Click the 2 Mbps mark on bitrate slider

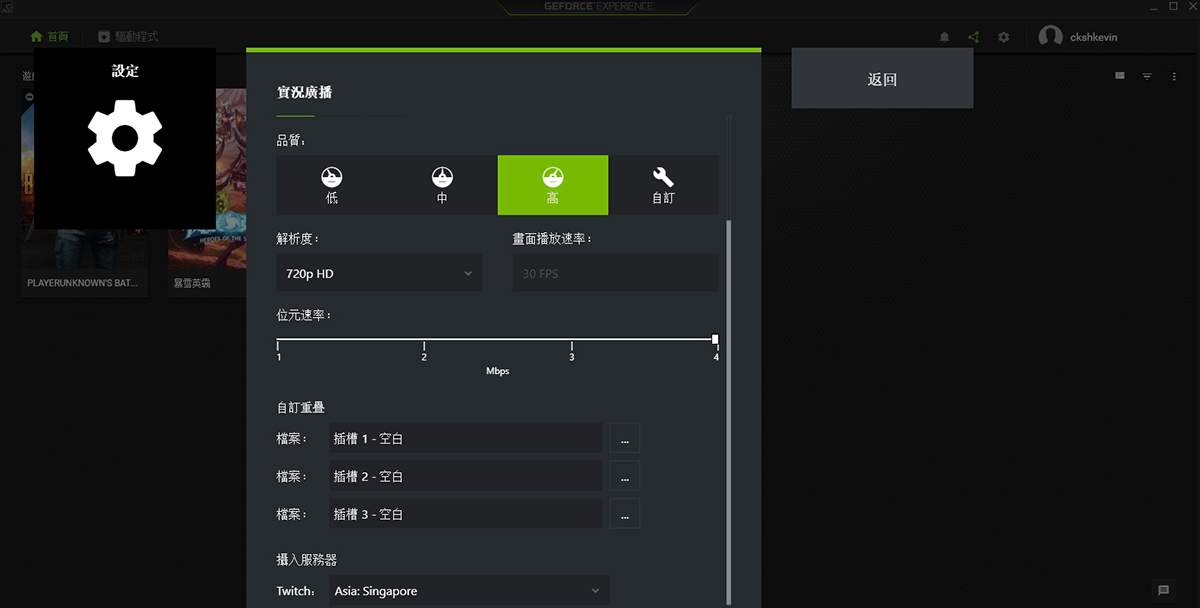pos(424,346)
